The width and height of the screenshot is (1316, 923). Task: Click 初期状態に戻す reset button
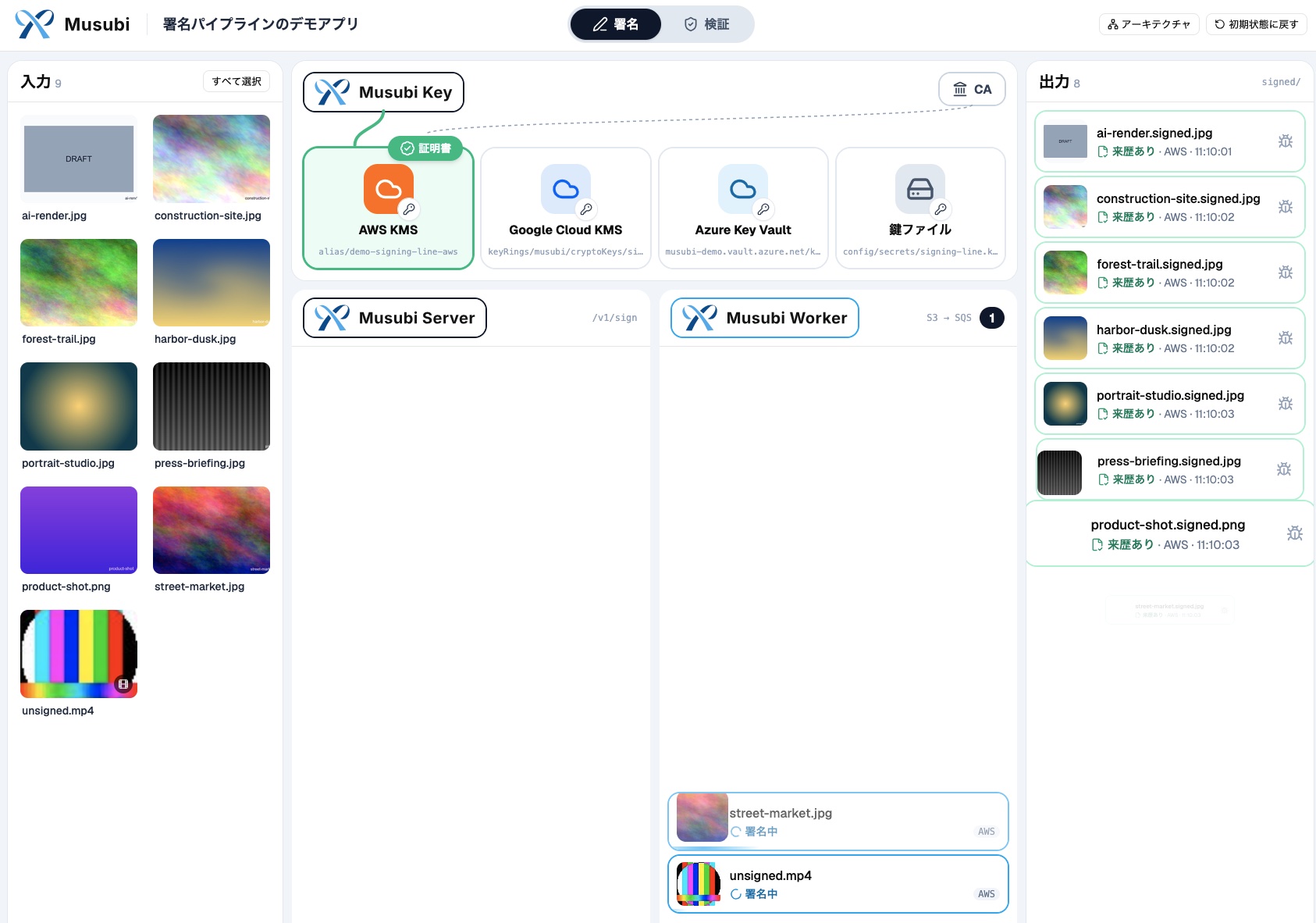coord(1257,24)
